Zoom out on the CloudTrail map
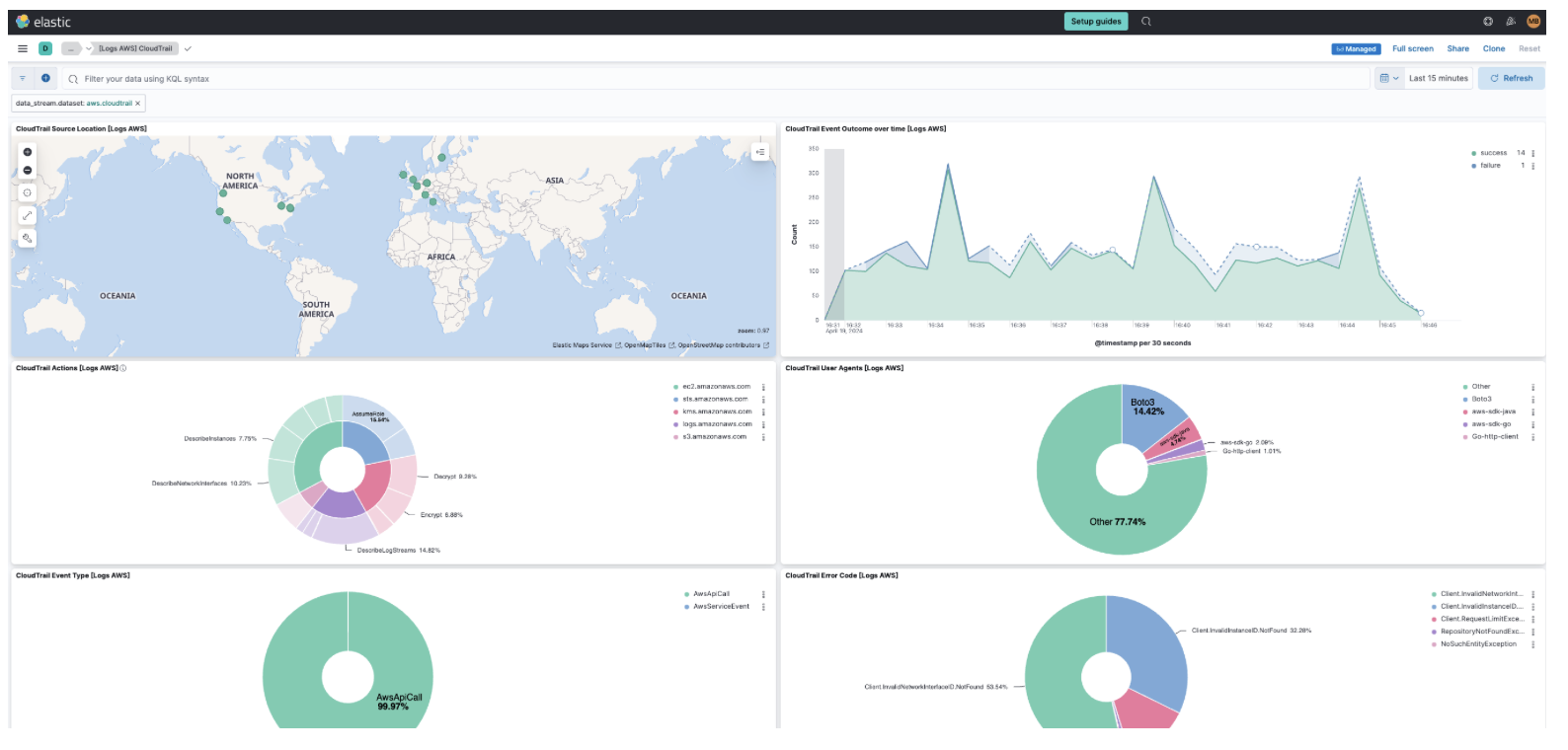The image size is (1568, 750). [28, 171]
